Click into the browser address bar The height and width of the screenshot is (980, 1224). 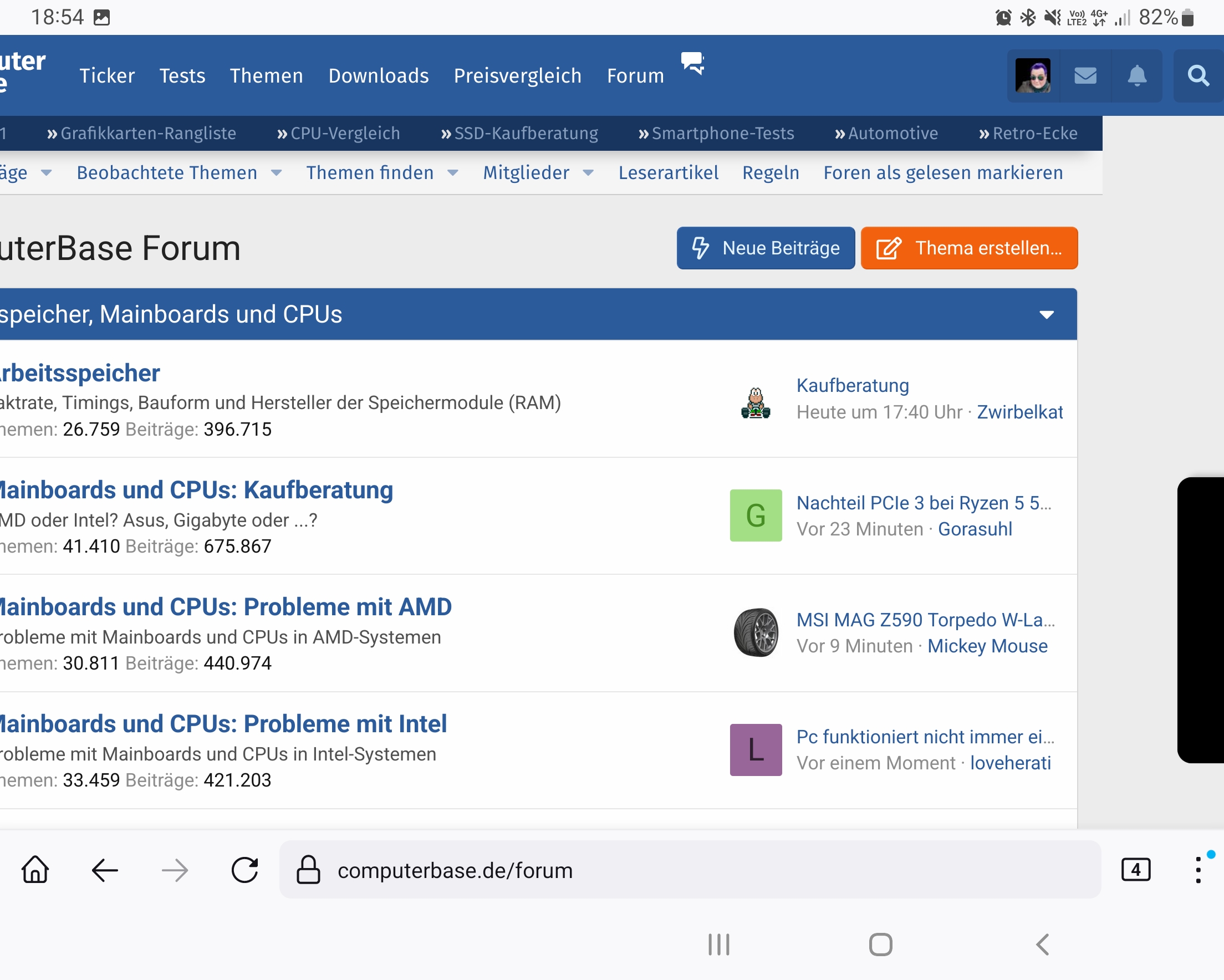[x=511, y=870]
